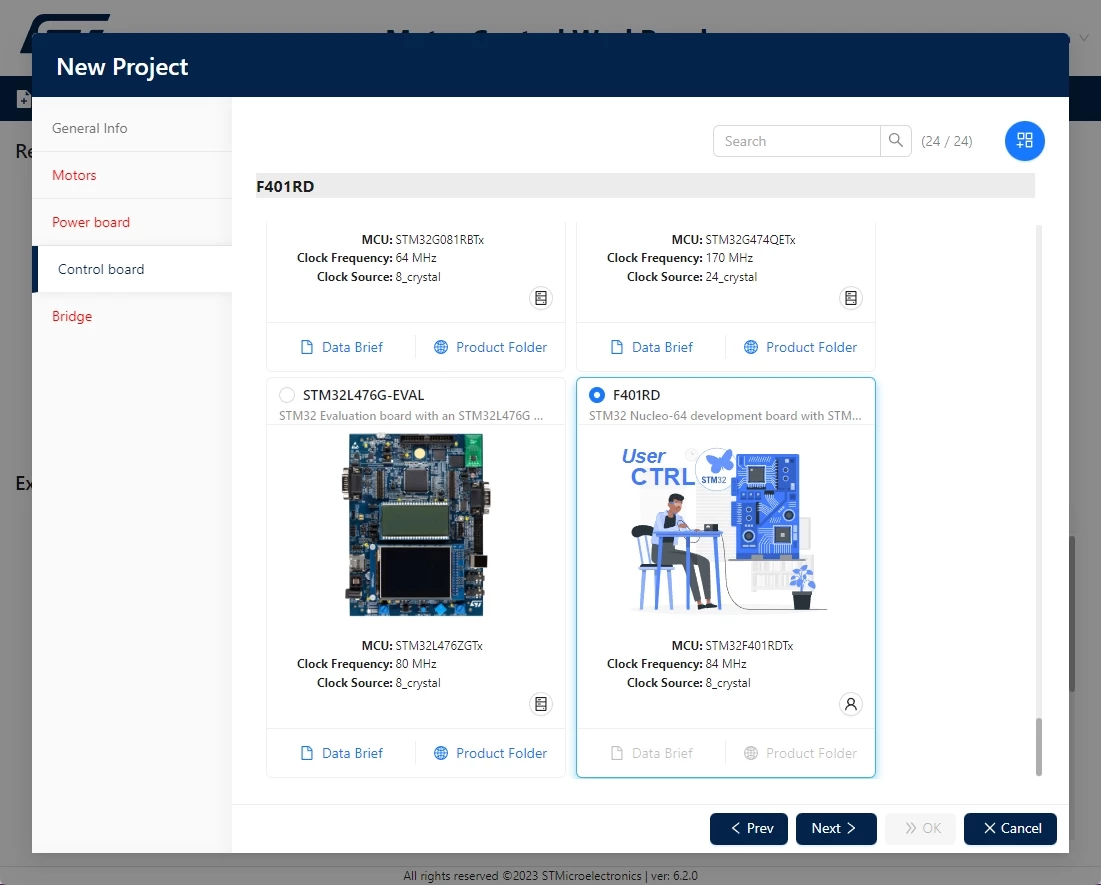This screenshot has height=885, width=1101.
Task: Click Data Brief document icon for STM32L476G-EVAL
Action: [x=307, y=753]
